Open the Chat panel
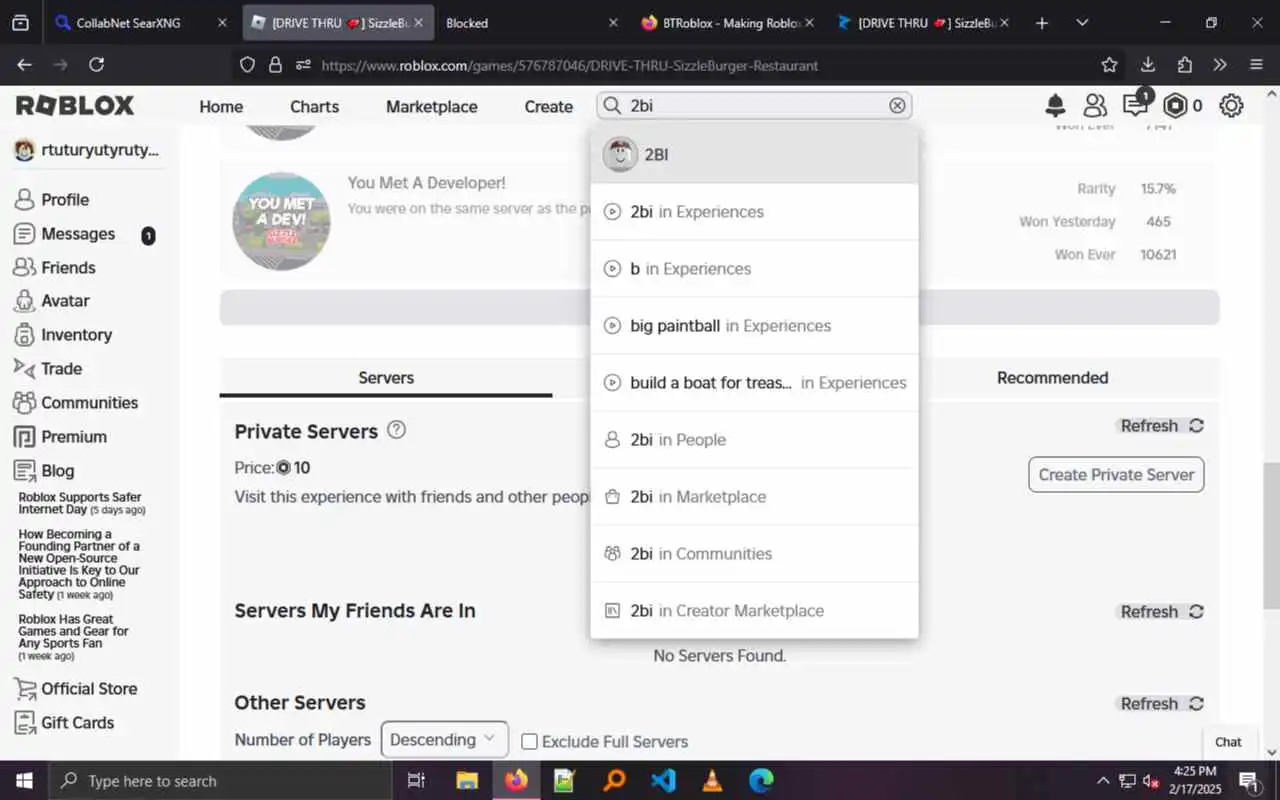This screenshot has height=800, width=1280. click(x=1228, y=742)
